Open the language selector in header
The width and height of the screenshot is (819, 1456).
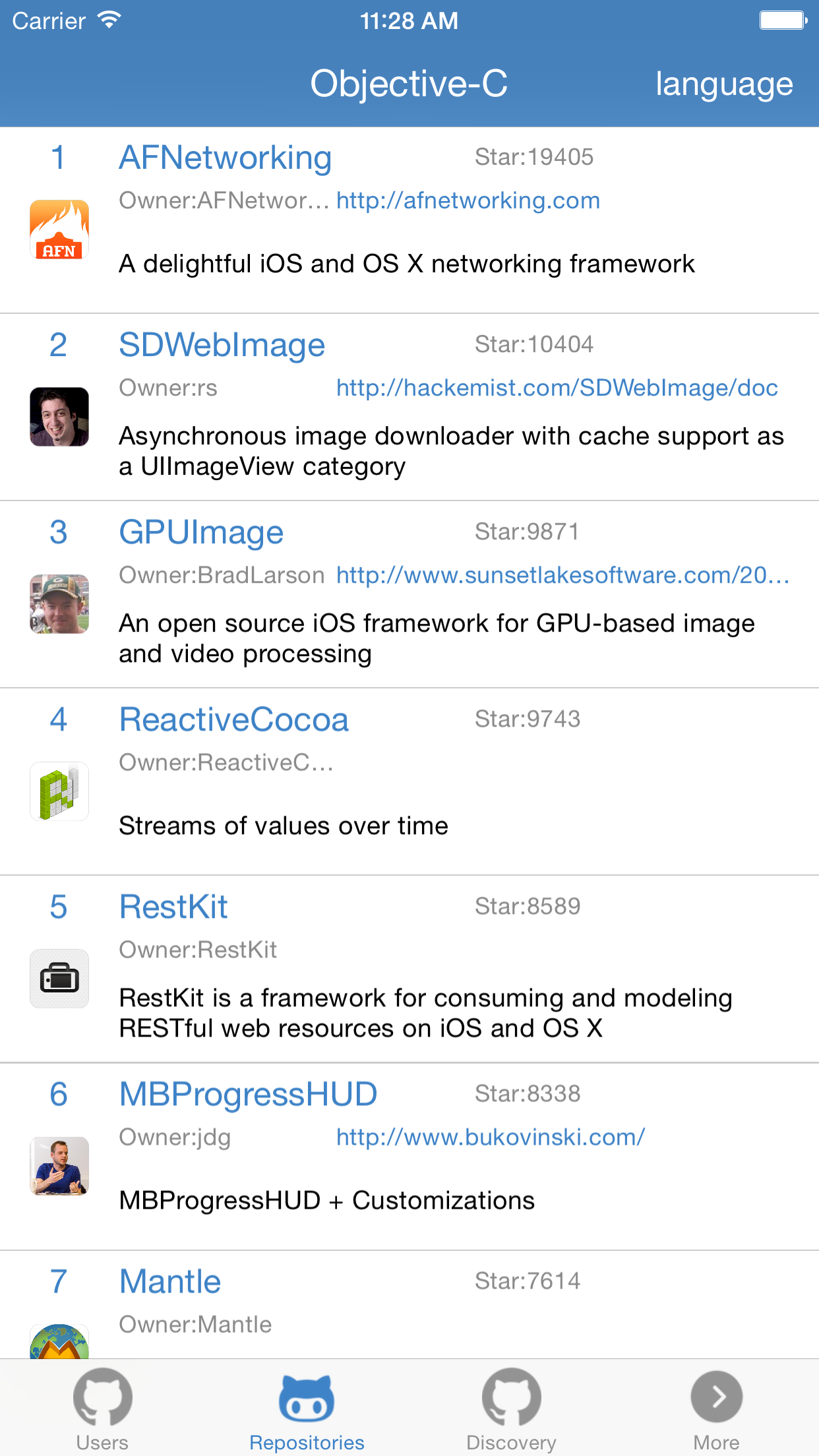pyautogui.click(x=724, y=84)
